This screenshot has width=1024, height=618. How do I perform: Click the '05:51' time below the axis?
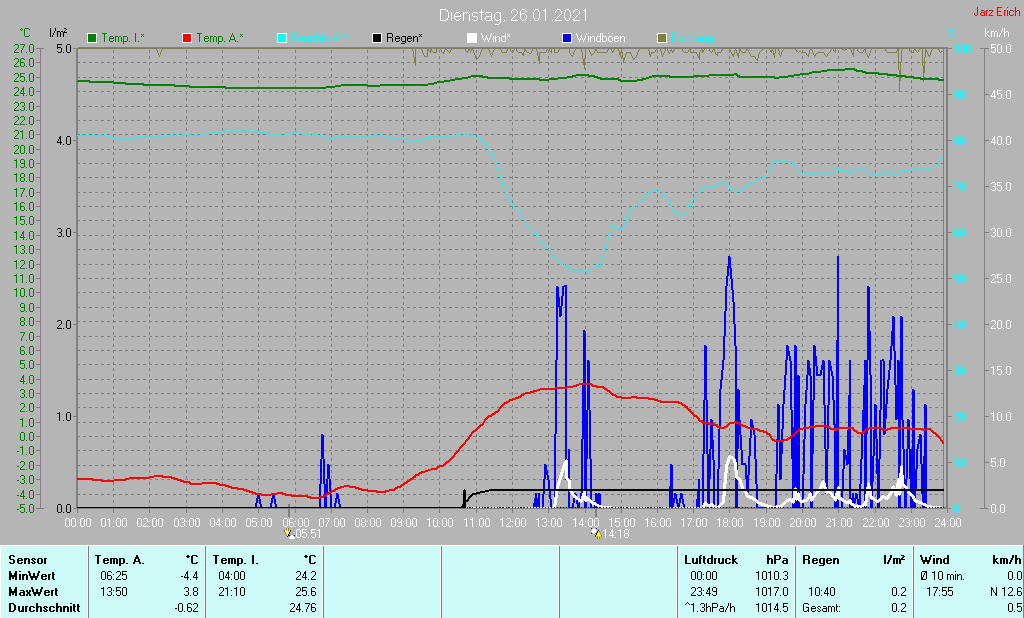pos(308,534)
